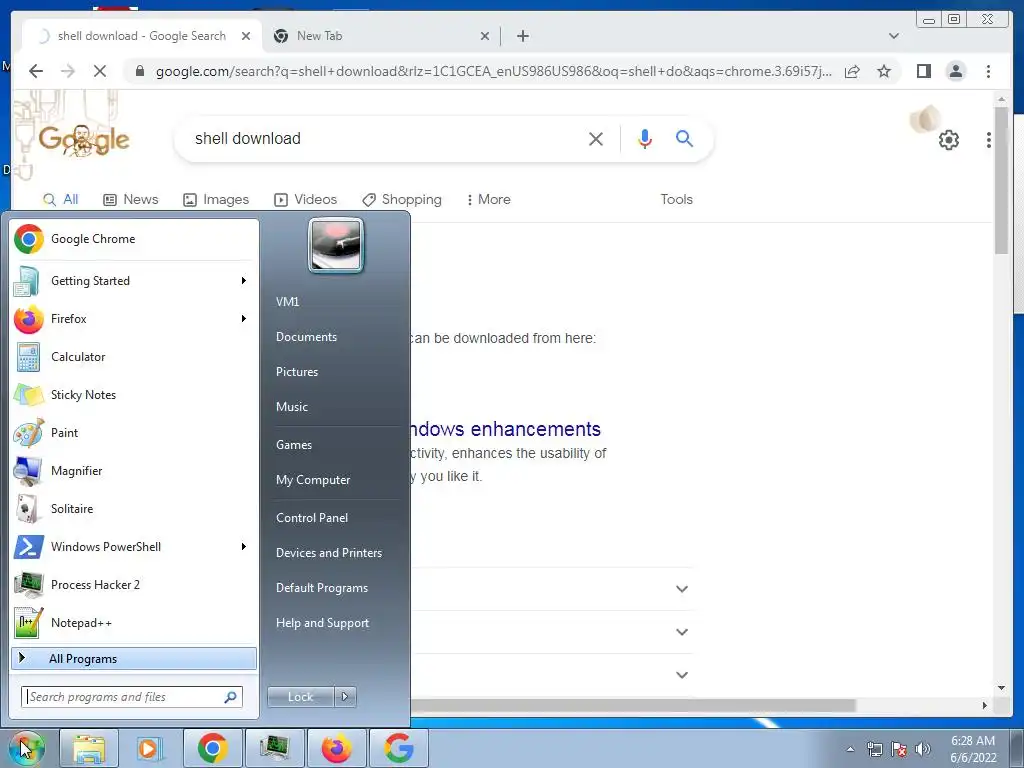The image size is (1024, 768).
Task: Open Devices and Printers
Action: point(328,553)
